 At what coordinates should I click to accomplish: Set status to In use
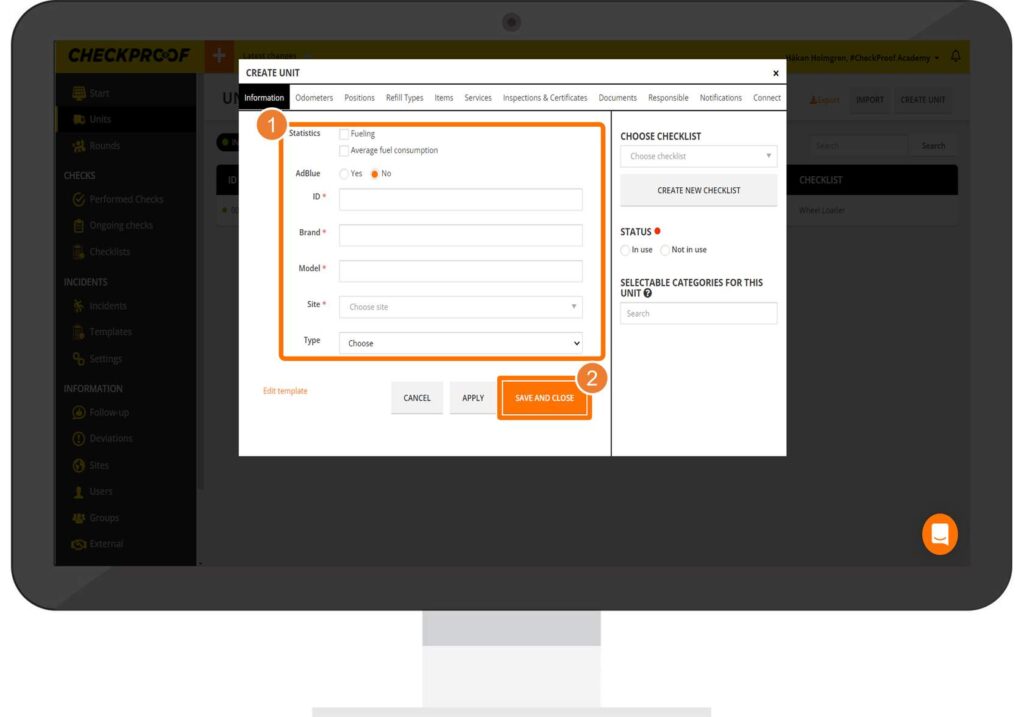click(626, 250)
